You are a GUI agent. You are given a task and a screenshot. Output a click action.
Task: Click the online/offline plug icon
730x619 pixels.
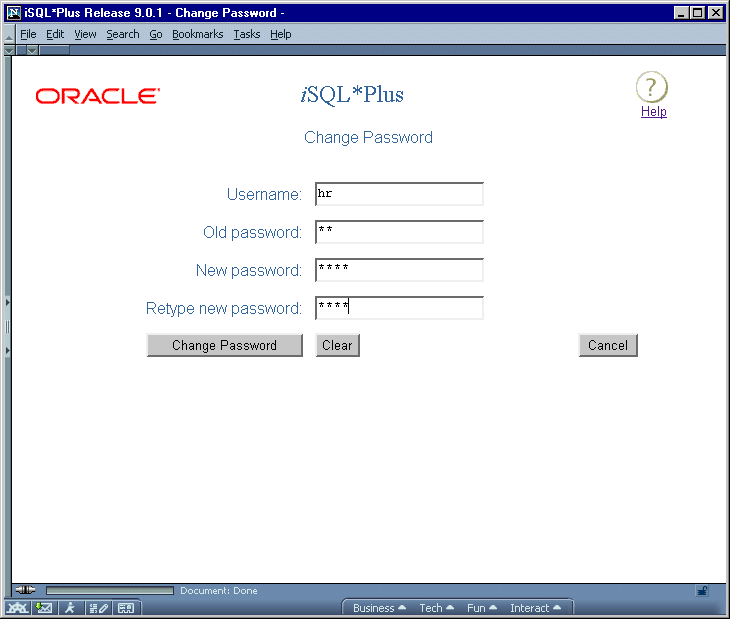pos(25,590)
